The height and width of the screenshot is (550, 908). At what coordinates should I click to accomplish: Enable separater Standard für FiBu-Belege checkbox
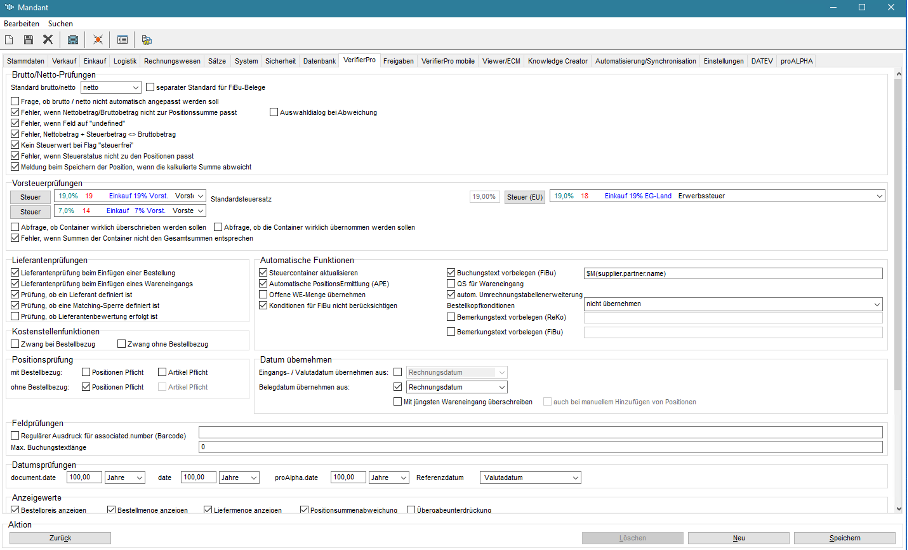pyautogui.click(x=149, y=88)
